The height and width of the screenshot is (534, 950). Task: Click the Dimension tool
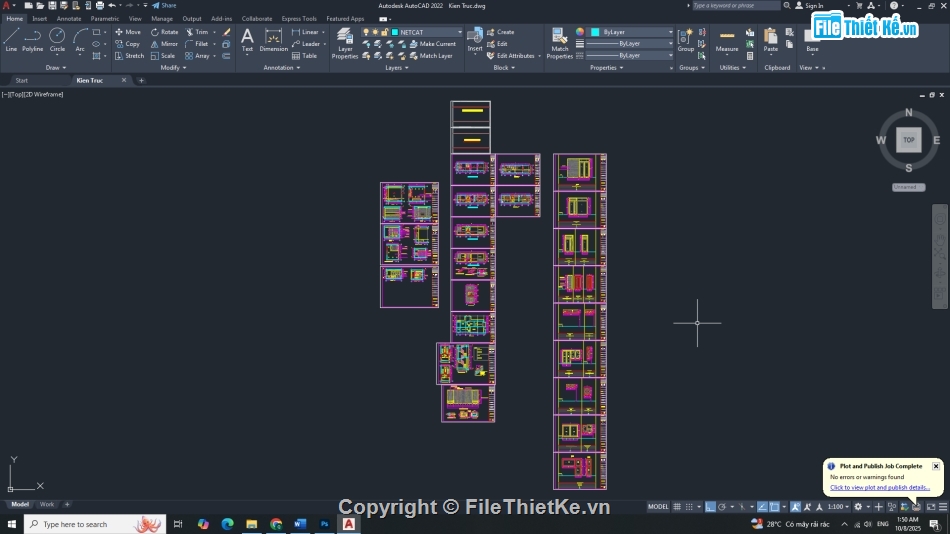point(273,40)
